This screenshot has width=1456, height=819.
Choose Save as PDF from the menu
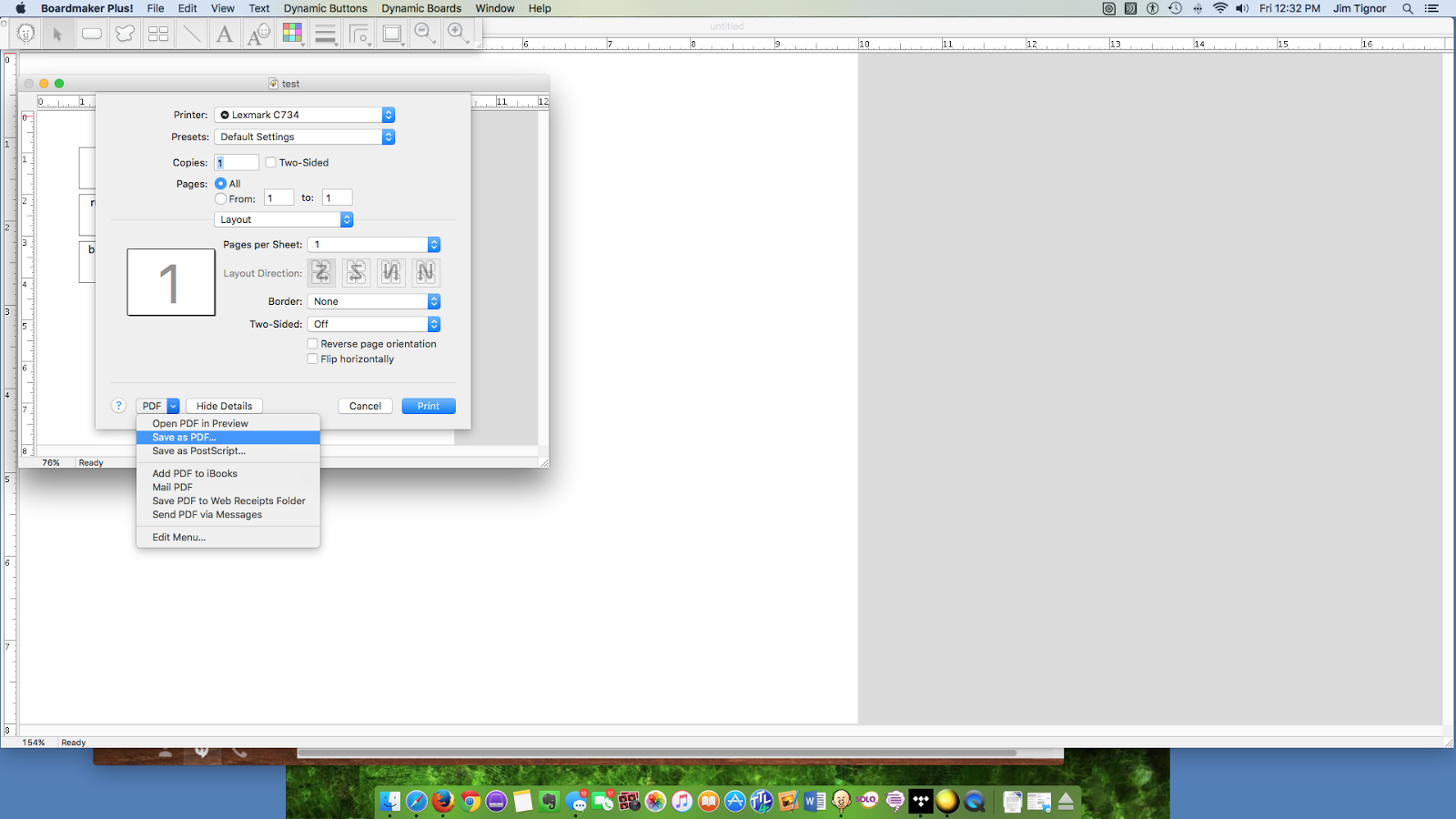tap(183, 437)
